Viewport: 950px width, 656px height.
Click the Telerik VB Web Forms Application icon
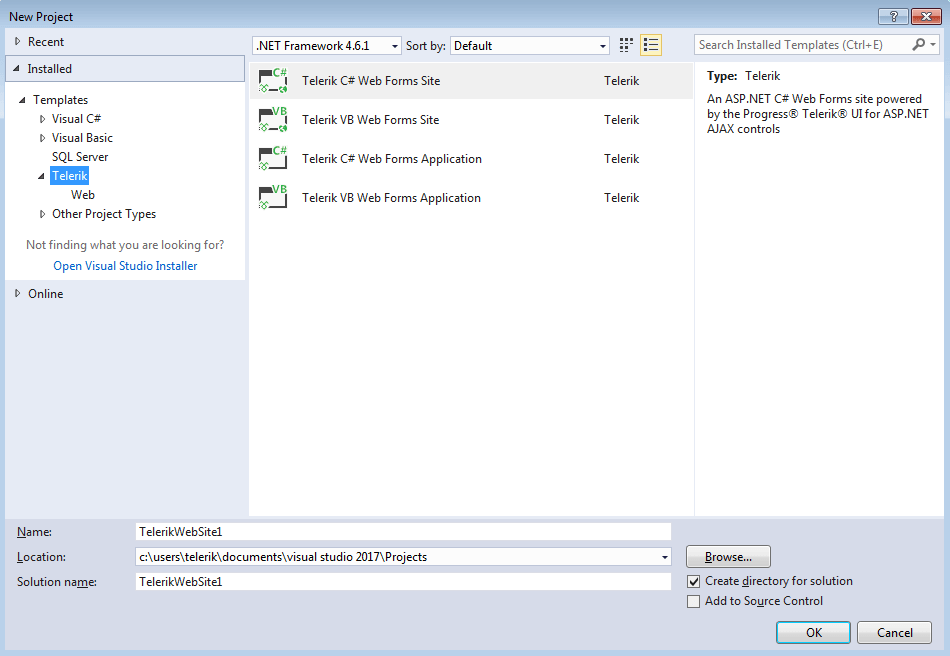[x=273, y=197]
